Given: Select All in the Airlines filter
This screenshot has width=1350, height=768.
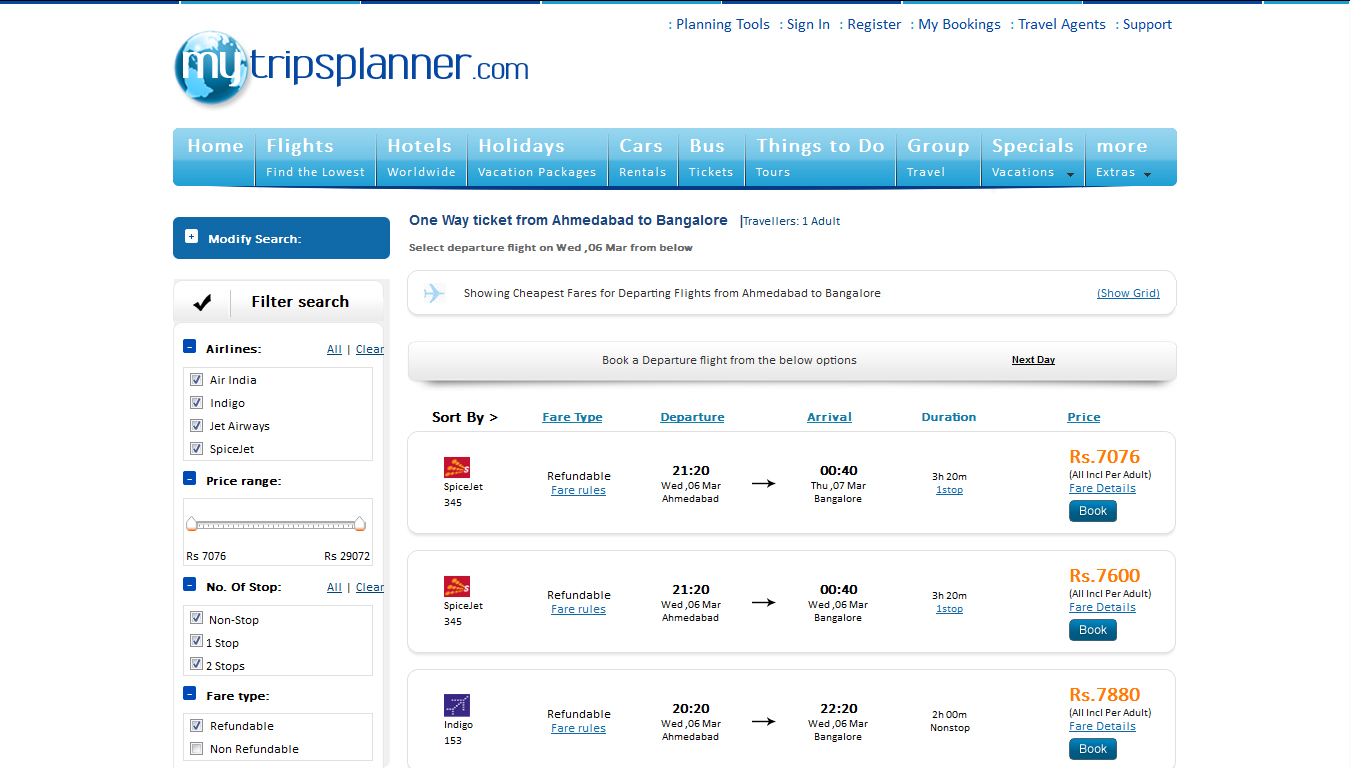Looking at the screenshot, I should click(x=334, y=349).
